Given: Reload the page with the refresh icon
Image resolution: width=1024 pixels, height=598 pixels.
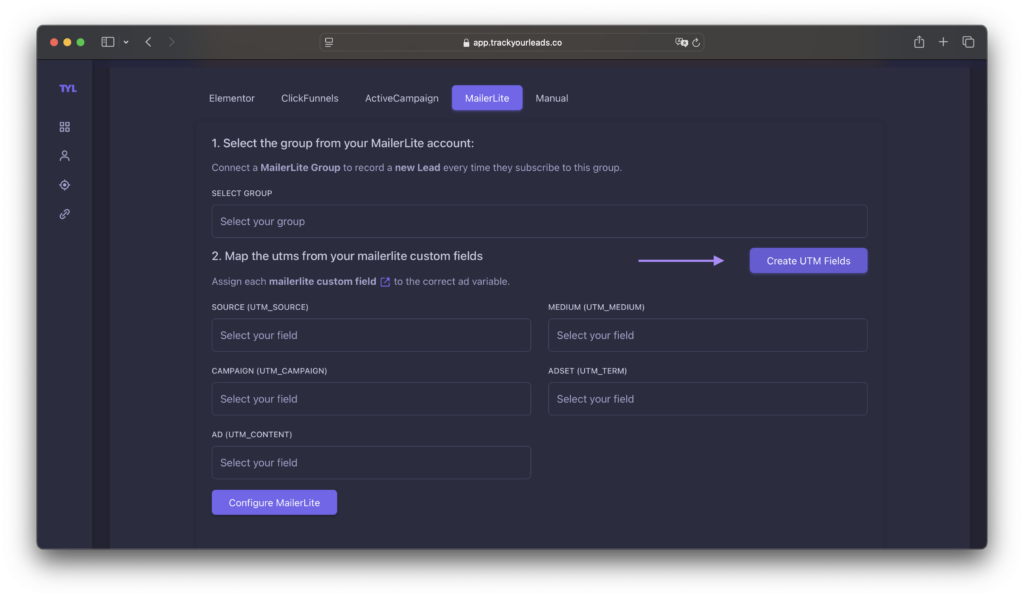Looking at the screenshot, I should [696, 42].
